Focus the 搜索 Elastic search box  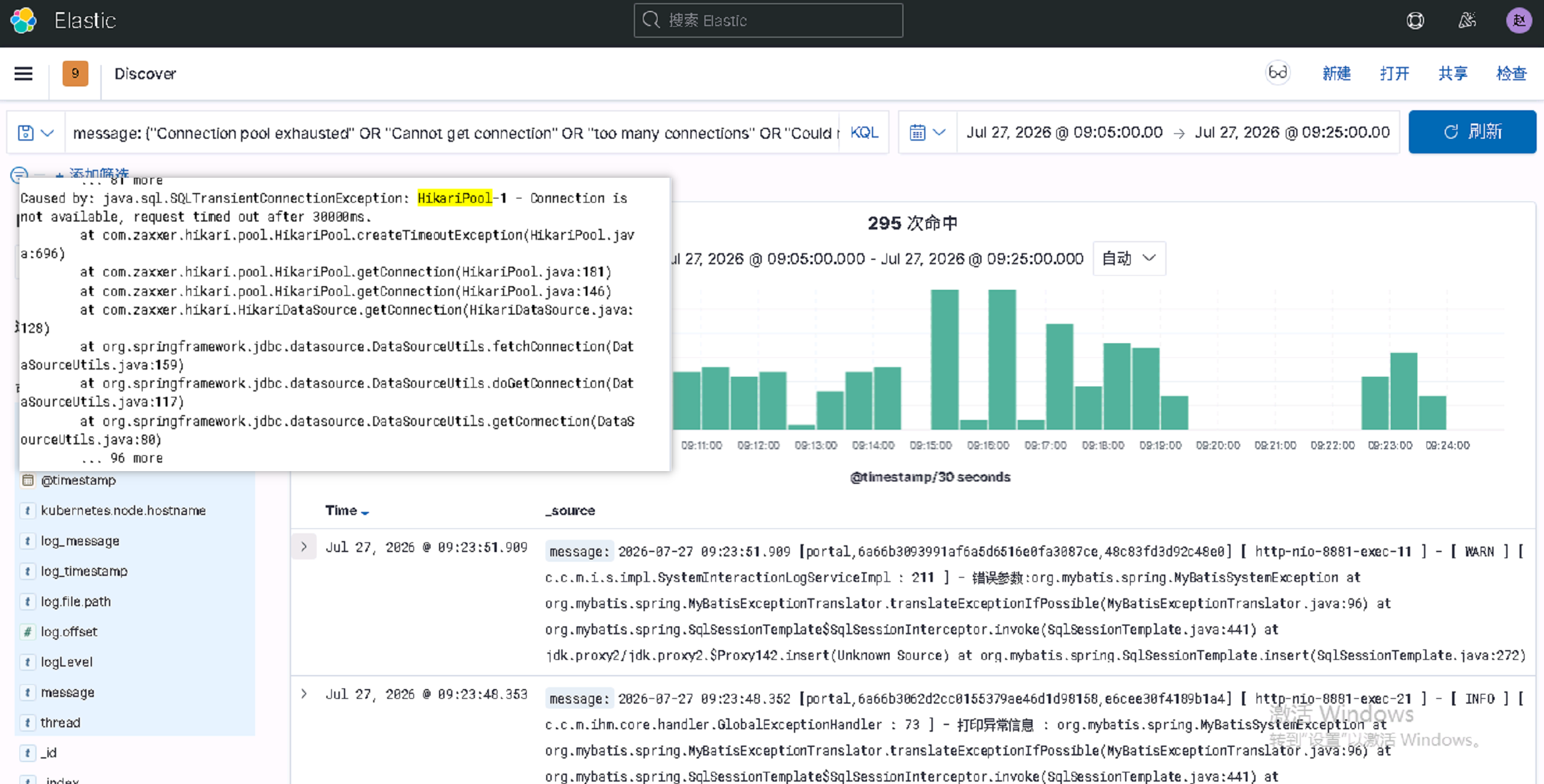tap(768, 20)
